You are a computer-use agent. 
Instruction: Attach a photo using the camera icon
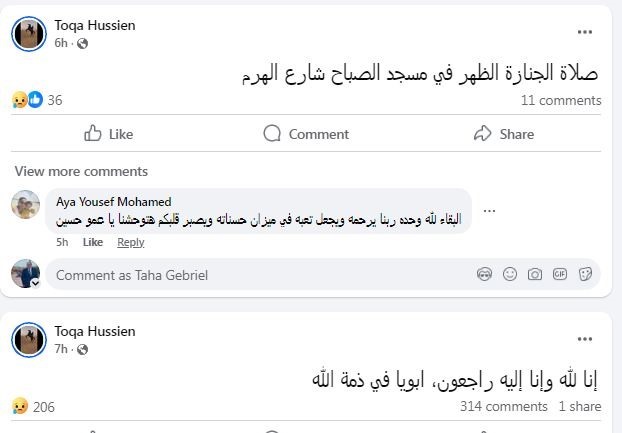pos(535,274)
